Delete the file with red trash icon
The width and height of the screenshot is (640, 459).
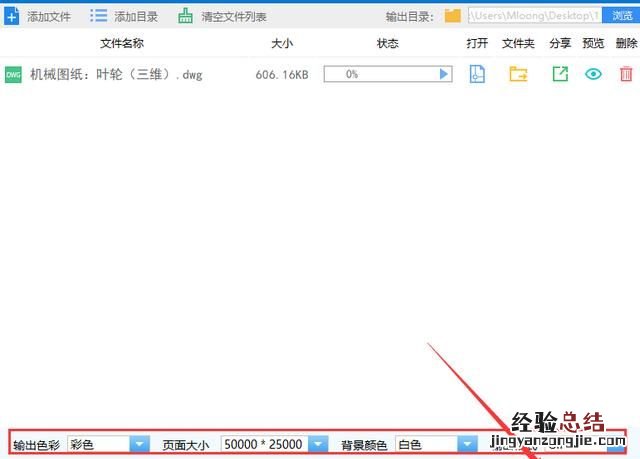click(x=626, y=74)
